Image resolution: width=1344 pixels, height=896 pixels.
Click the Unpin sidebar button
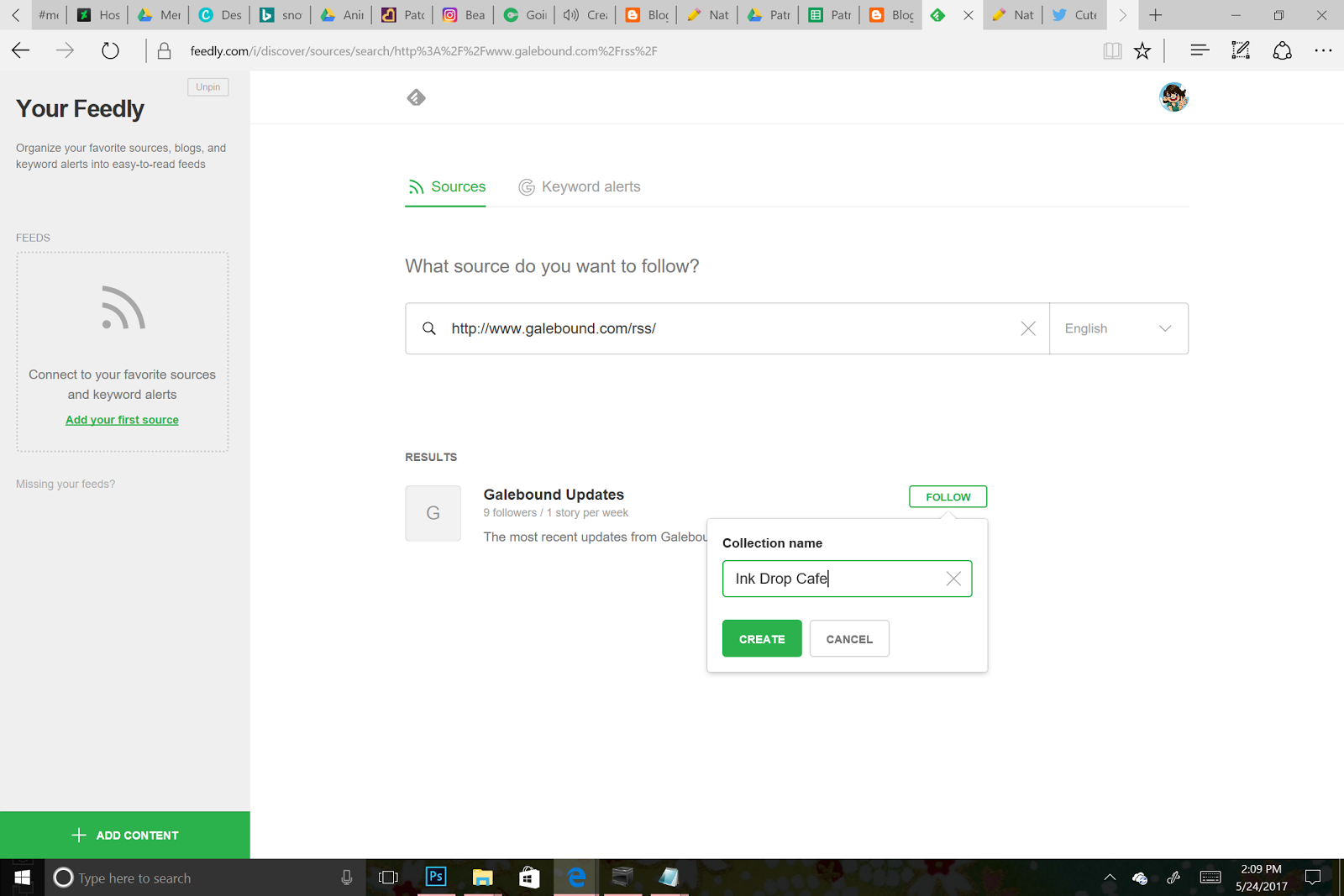pos(207,87)
